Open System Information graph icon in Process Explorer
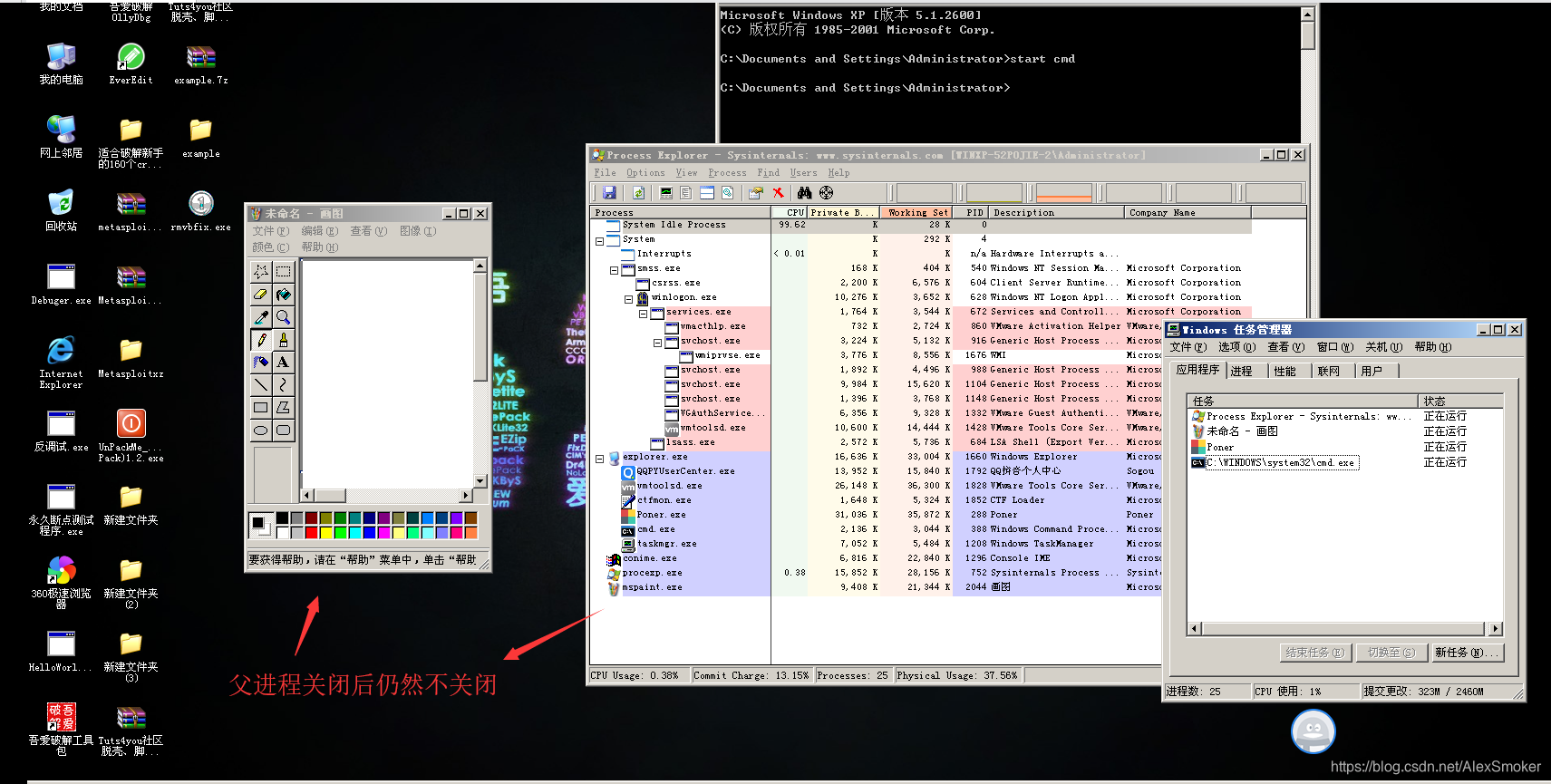This screenshot has width=1551, height=784. pos(666,192)
